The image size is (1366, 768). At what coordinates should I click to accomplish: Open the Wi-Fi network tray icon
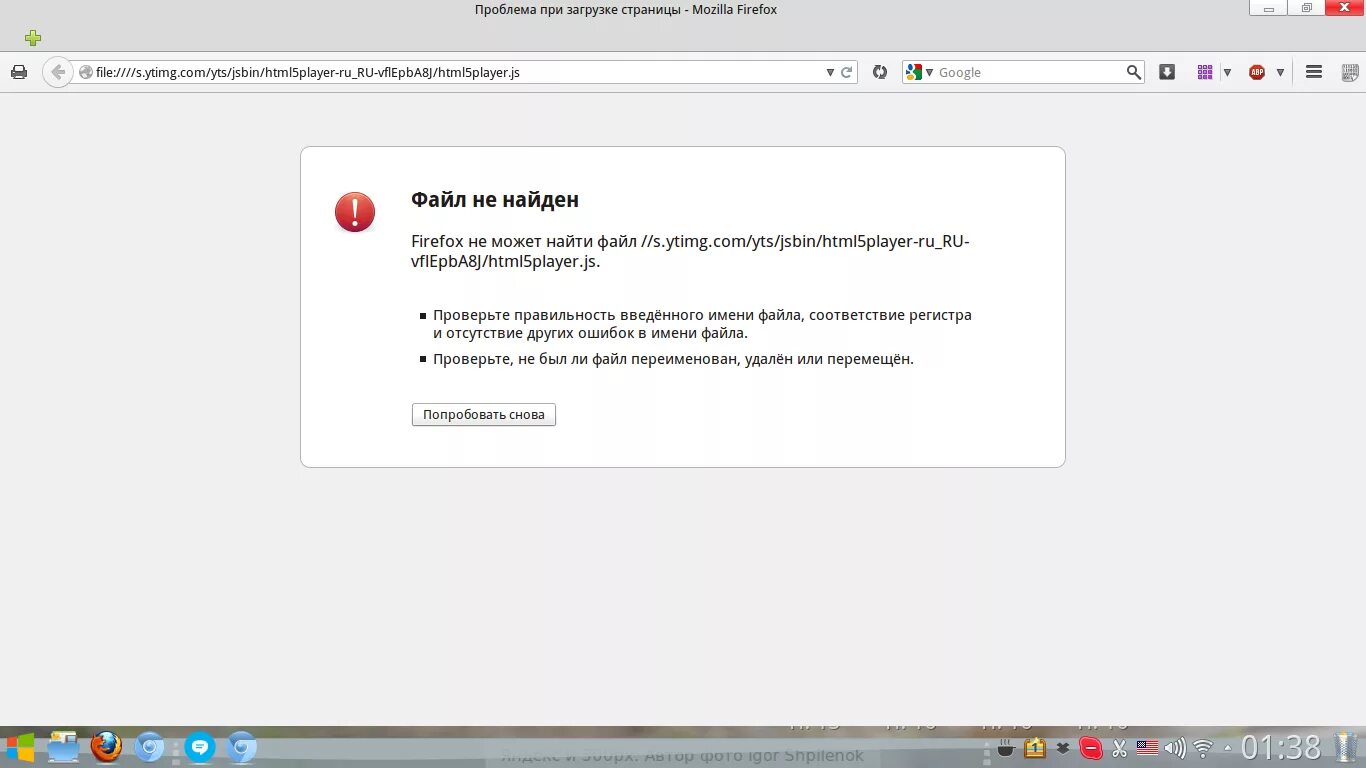tap(1204, 748)
